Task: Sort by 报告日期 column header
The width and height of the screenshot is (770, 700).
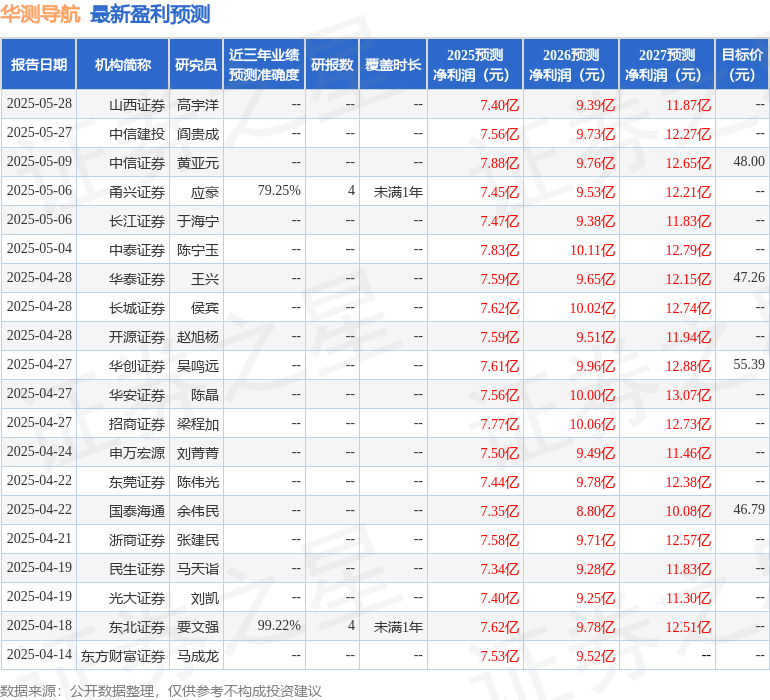Action: (x=39, y=65)
